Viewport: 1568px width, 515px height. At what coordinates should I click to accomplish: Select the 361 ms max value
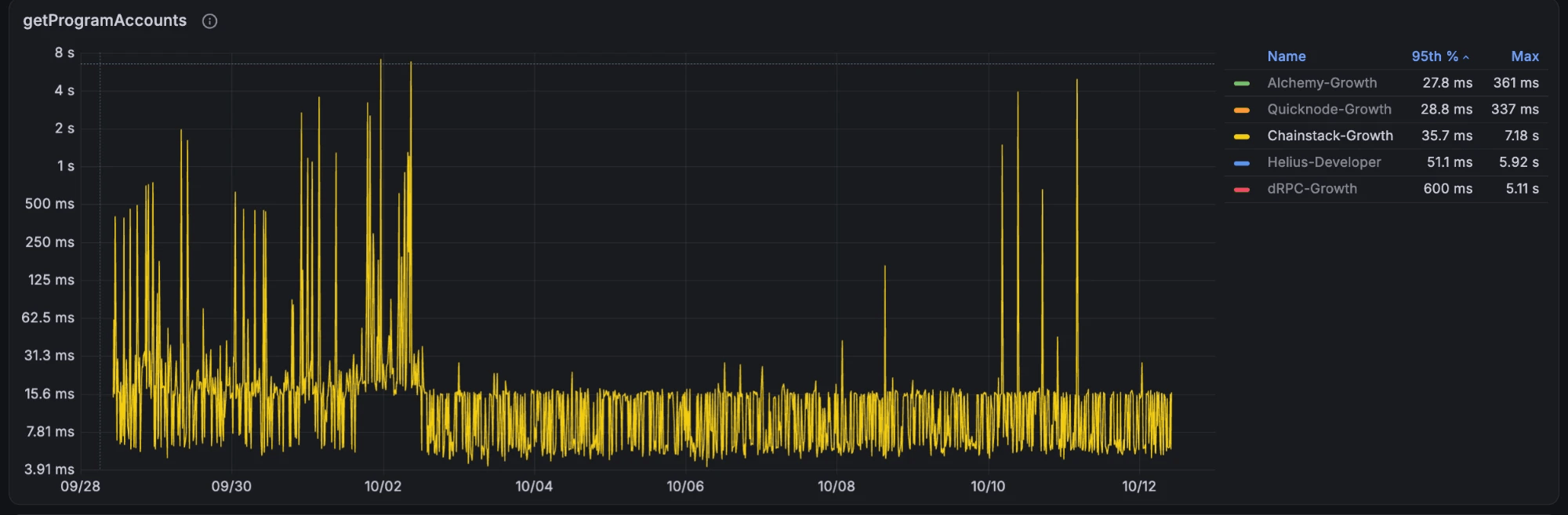[1515, 83]
